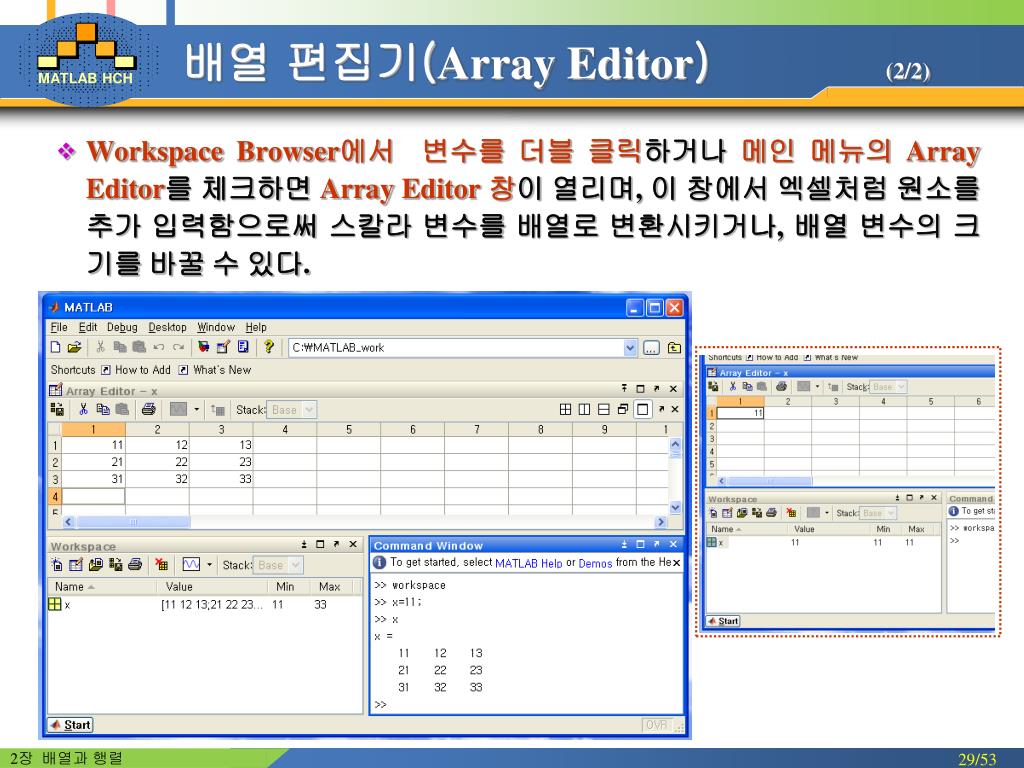Image resolution: width=1024 pixels, height=768 pixels.
Task: Click the Workspace plot waveform icon
Action: [191, 565]
